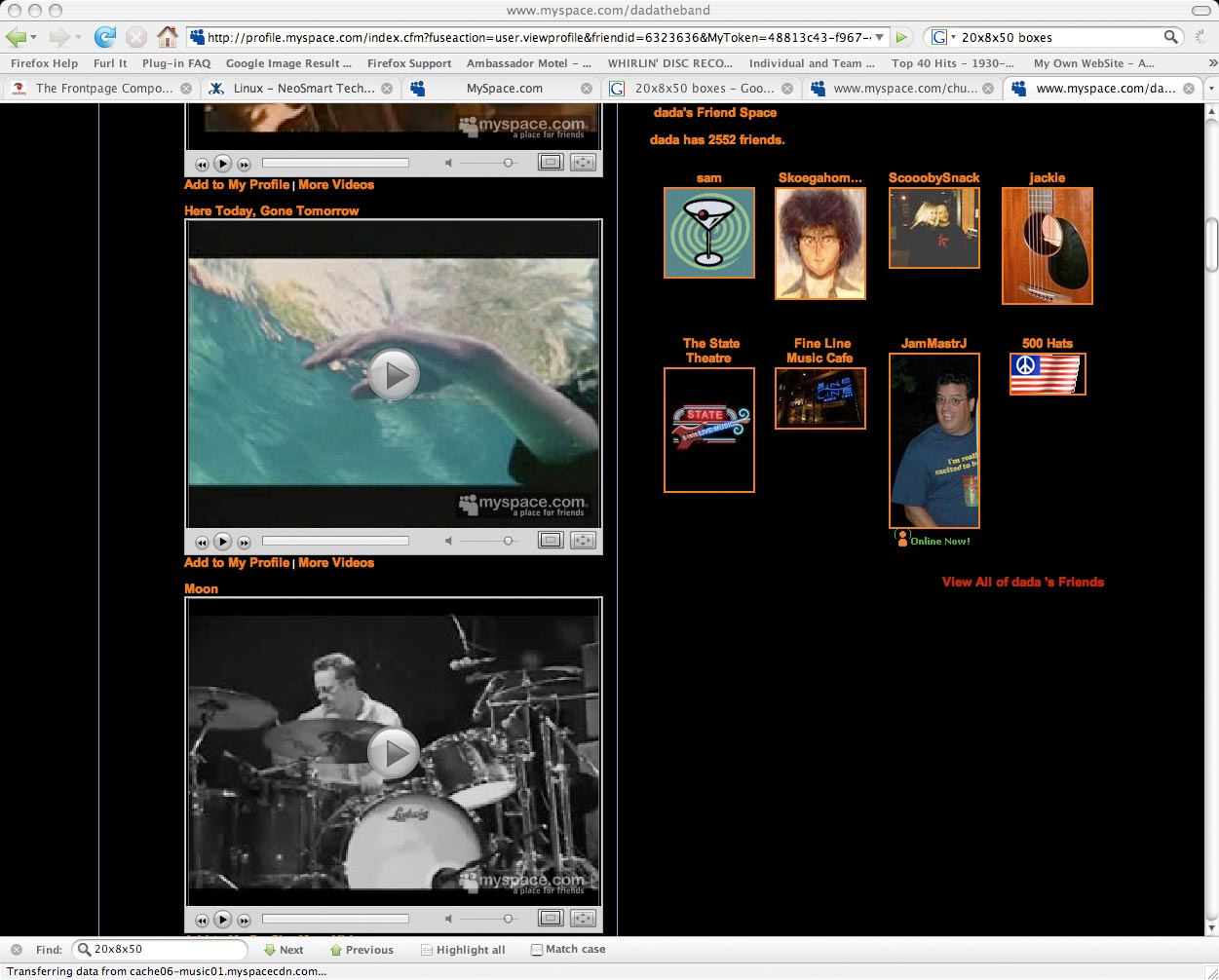Screen dimensions: 1219x980
Task: Open the Firefox Help bookmark
Action: coord(44,63)
